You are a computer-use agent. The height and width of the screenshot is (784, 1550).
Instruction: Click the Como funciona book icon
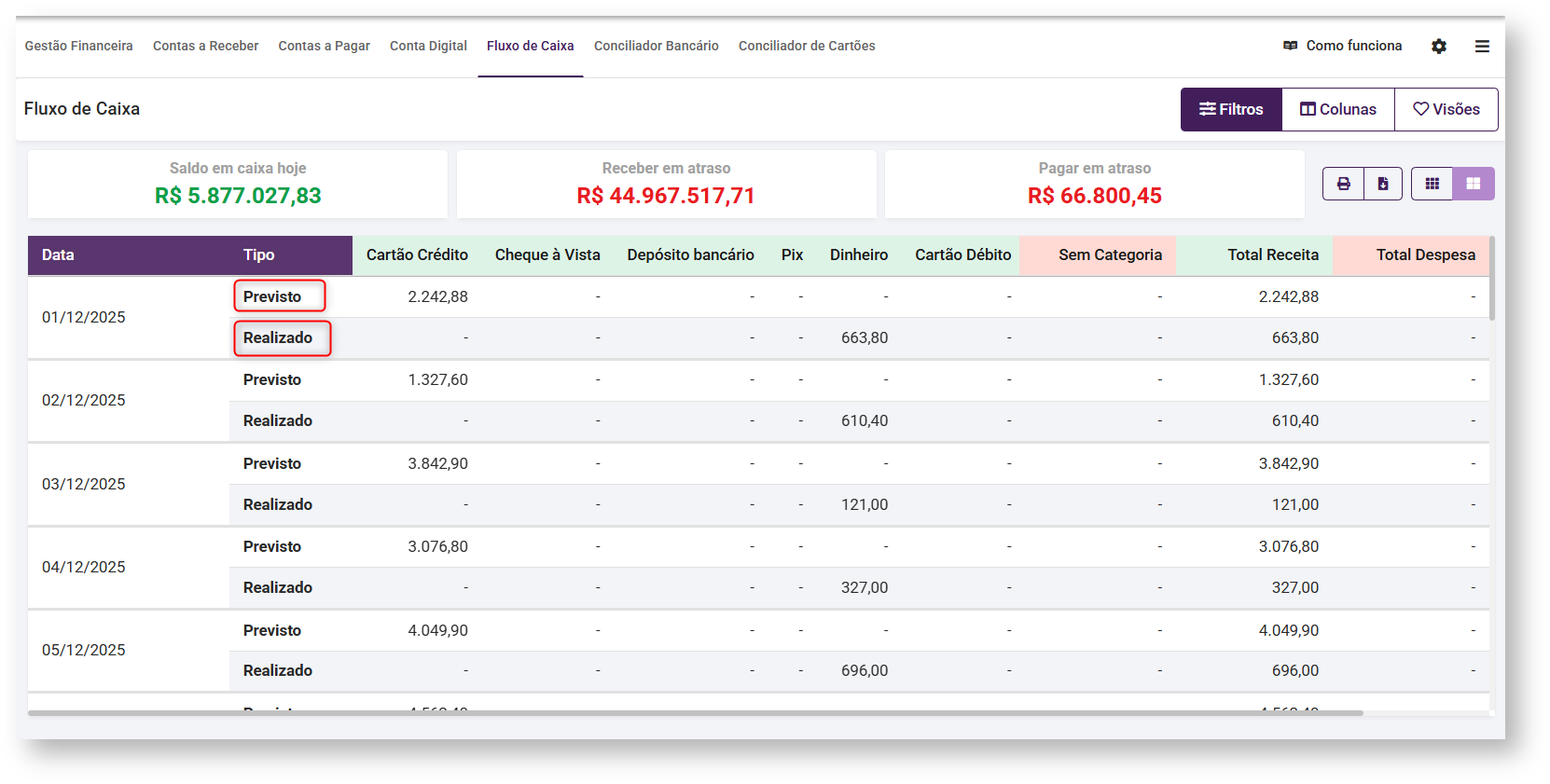point(1291,46)
